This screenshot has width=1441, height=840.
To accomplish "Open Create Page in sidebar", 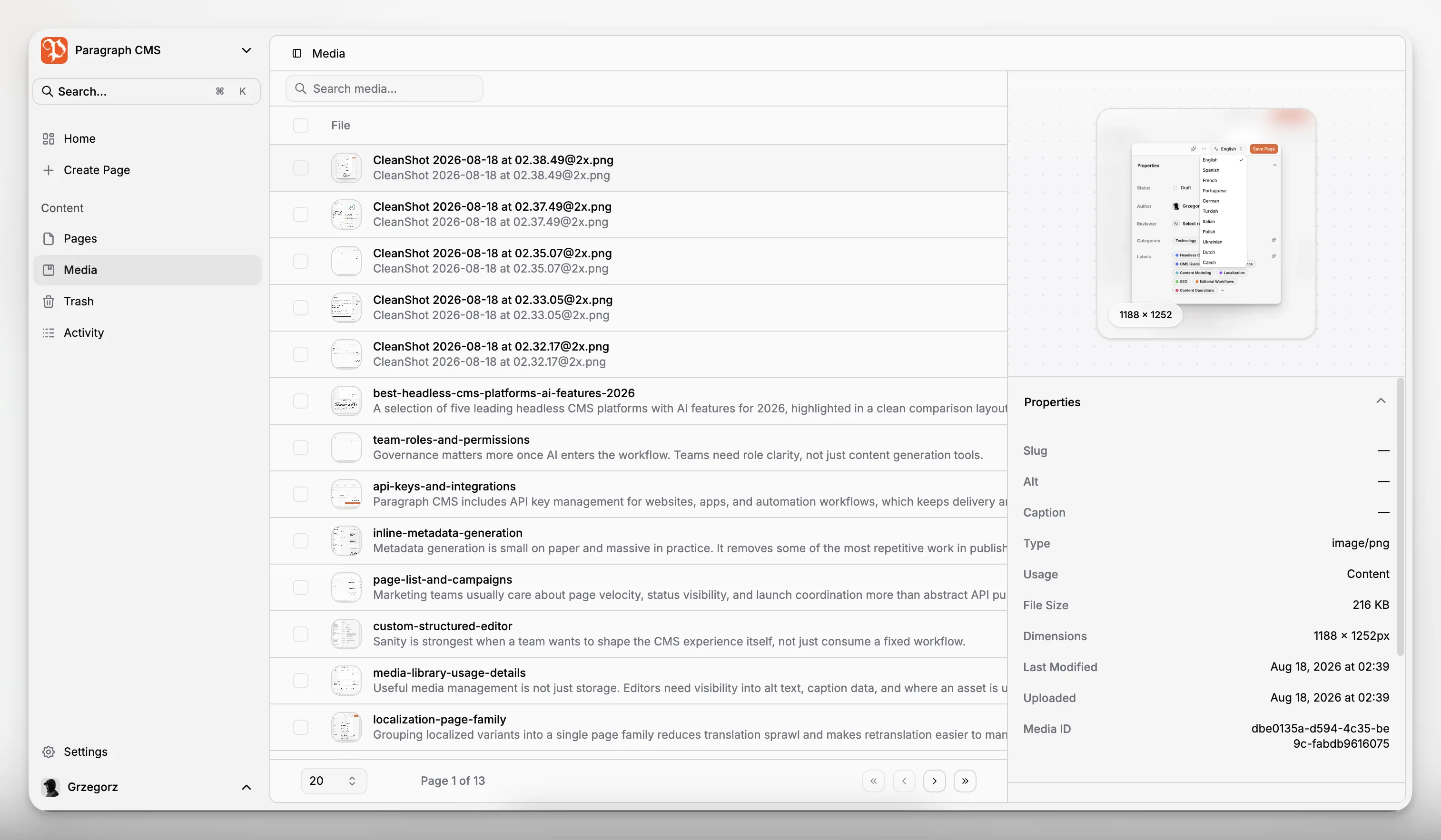I will coord(147,170).
